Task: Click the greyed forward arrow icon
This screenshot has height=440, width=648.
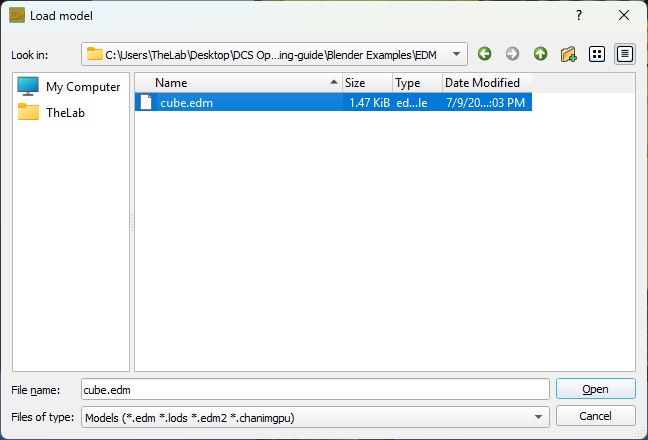Action: click(x=512, y=54)
